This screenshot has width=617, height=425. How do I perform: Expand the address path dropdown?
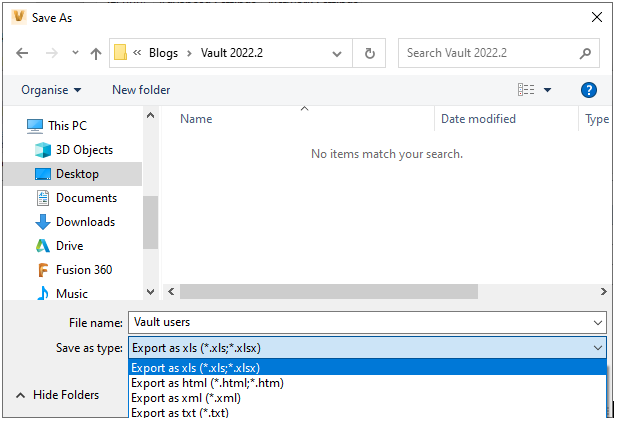337,54
